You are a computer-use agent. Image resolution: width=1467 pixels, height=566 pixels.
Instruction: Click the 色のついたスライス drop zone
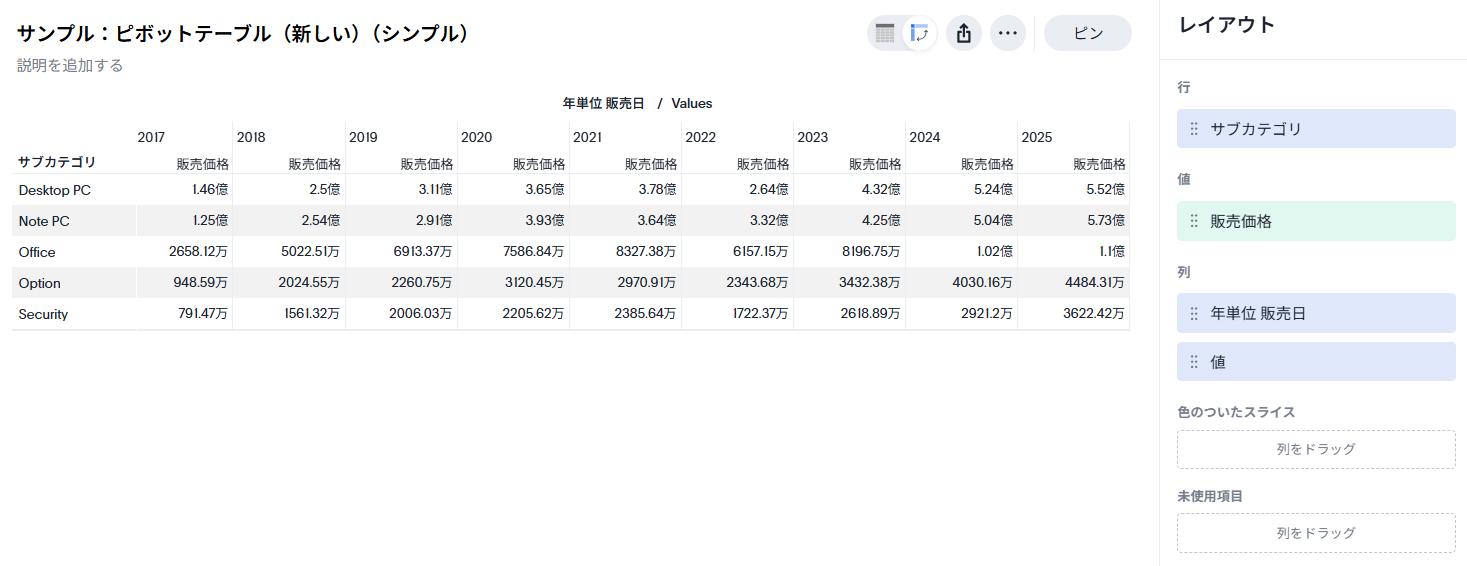click(x=1316, y=449)
